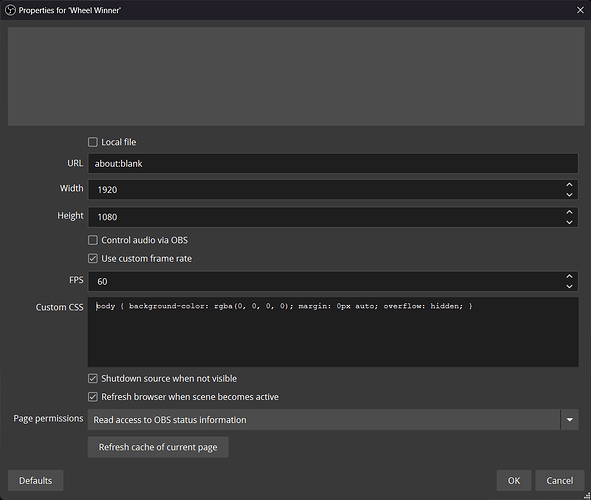Decrease Height with the down arrow
Image resolution: width=591 pixels, height=500 pixels.
point(569,222)
